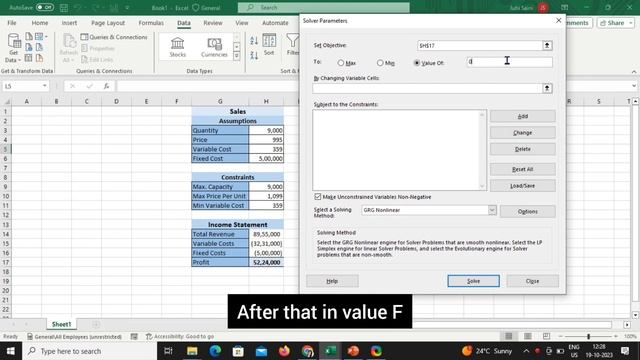
Task: Switch to Page Break Preview view icon
Action: tap(547, 336)
